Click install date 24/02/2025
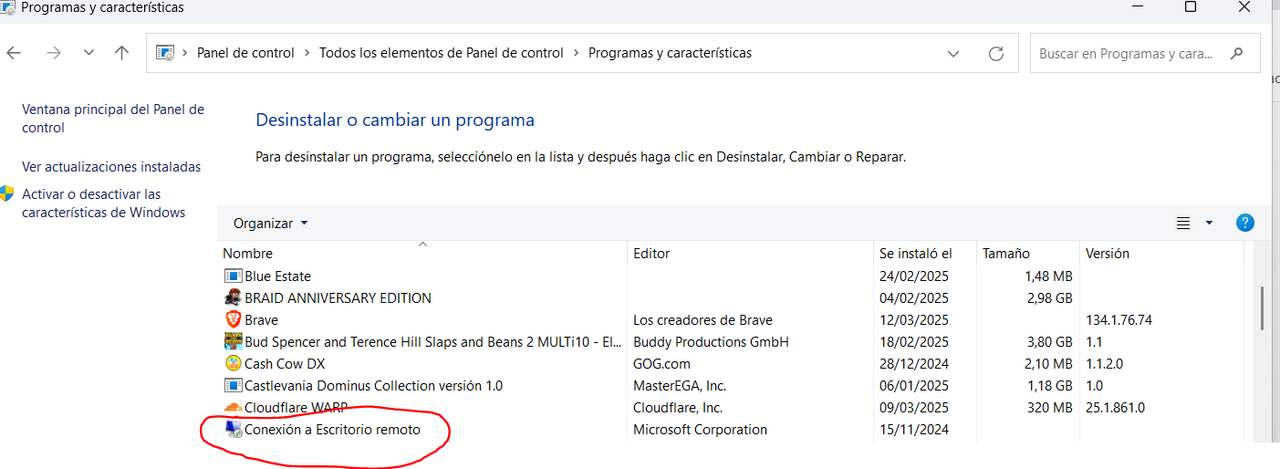 pos(913,276)
